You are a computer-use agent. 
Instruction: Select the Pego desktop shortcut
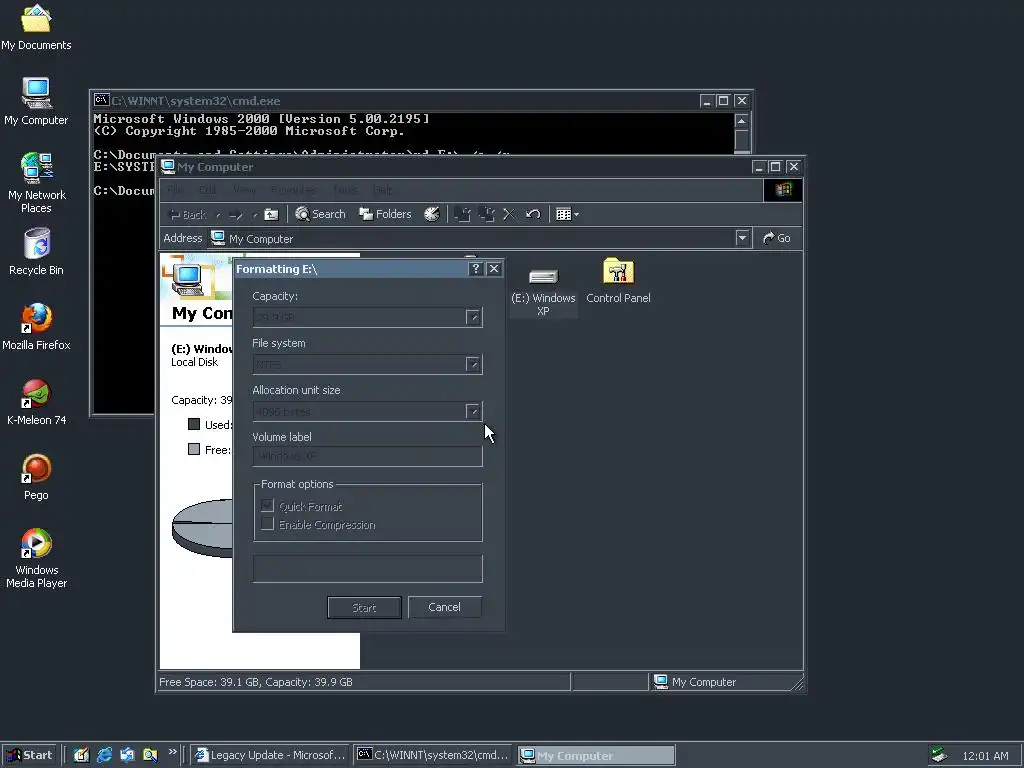36,477
